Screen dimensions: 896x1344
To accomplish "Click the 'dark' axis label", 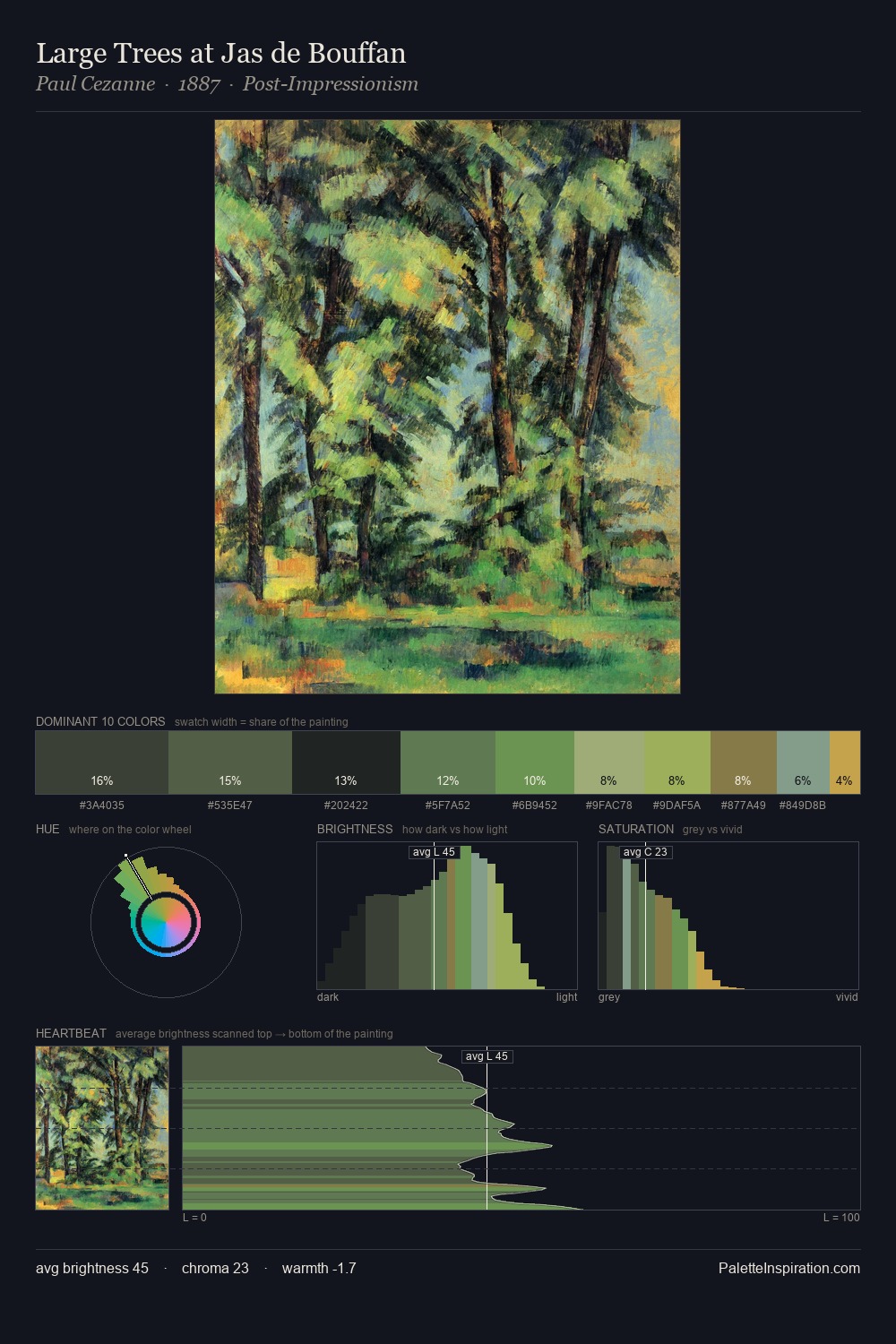I will pyautogui.click(x=328, y=997).
